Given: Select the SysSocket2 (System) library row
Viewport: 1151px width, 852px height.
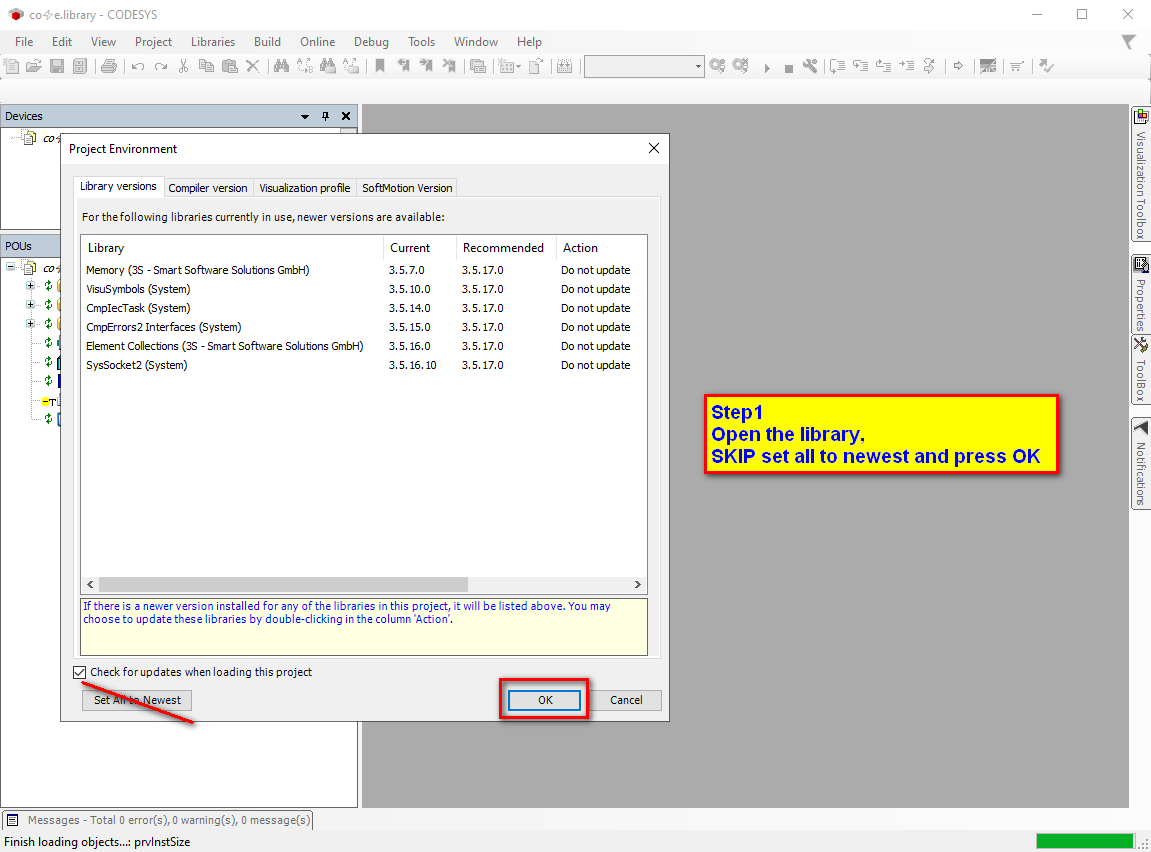Looking at the screenshot, I should point(137,365).
